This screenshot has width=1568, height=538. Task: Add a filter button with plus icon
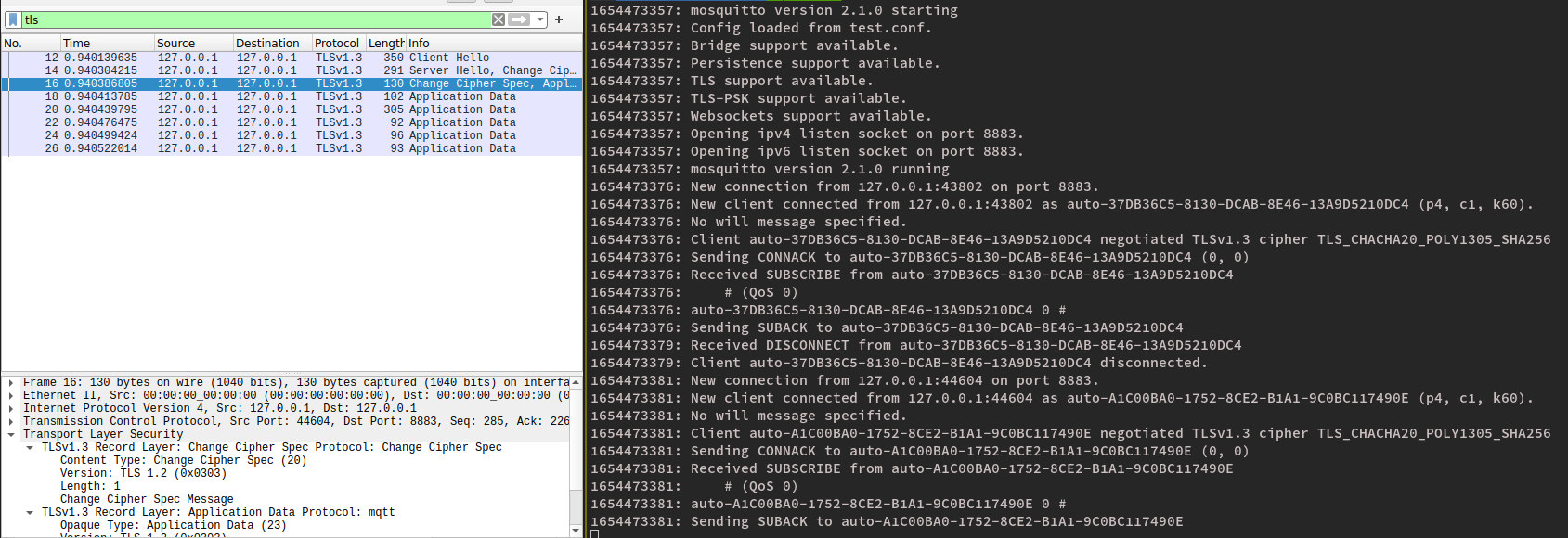click(559, 19)
